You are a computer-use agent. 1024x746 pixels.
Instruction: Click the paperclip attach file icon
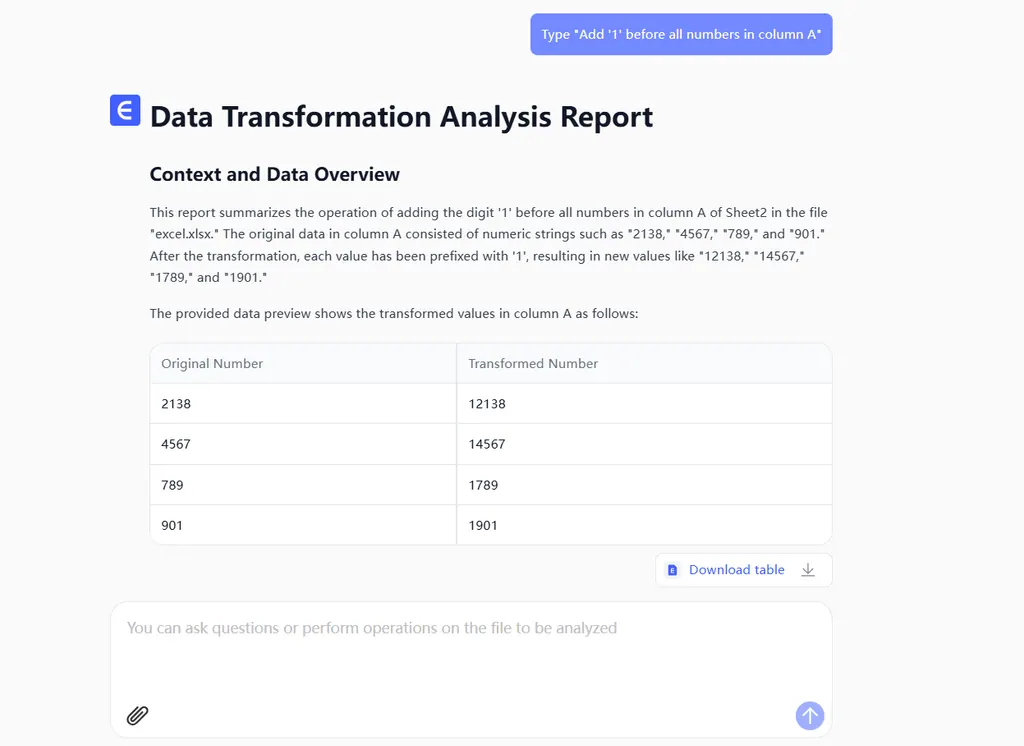138,715
